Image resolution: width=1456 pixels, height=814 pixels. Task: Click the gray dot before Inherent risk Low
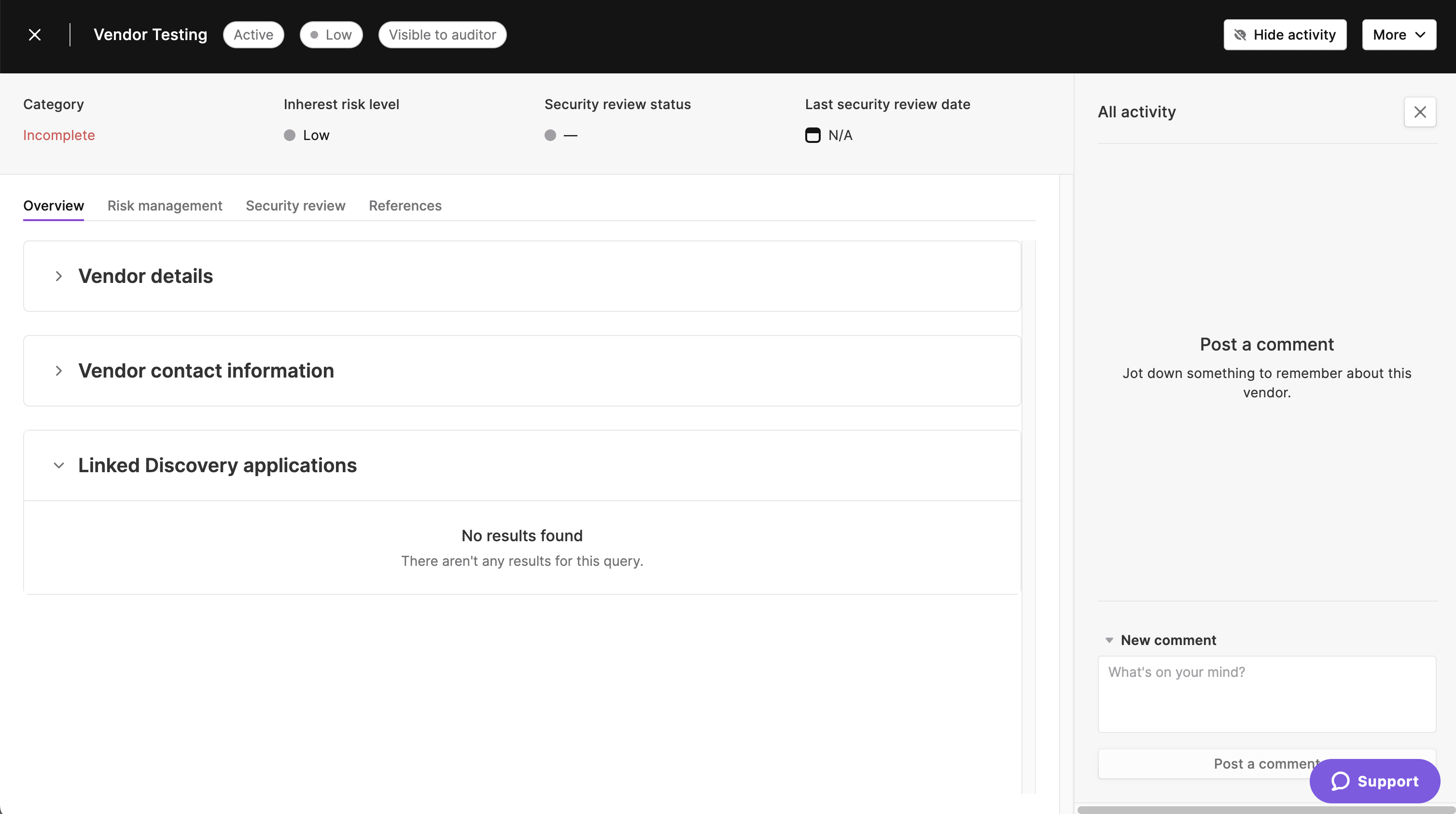click(x=289, y=135)
